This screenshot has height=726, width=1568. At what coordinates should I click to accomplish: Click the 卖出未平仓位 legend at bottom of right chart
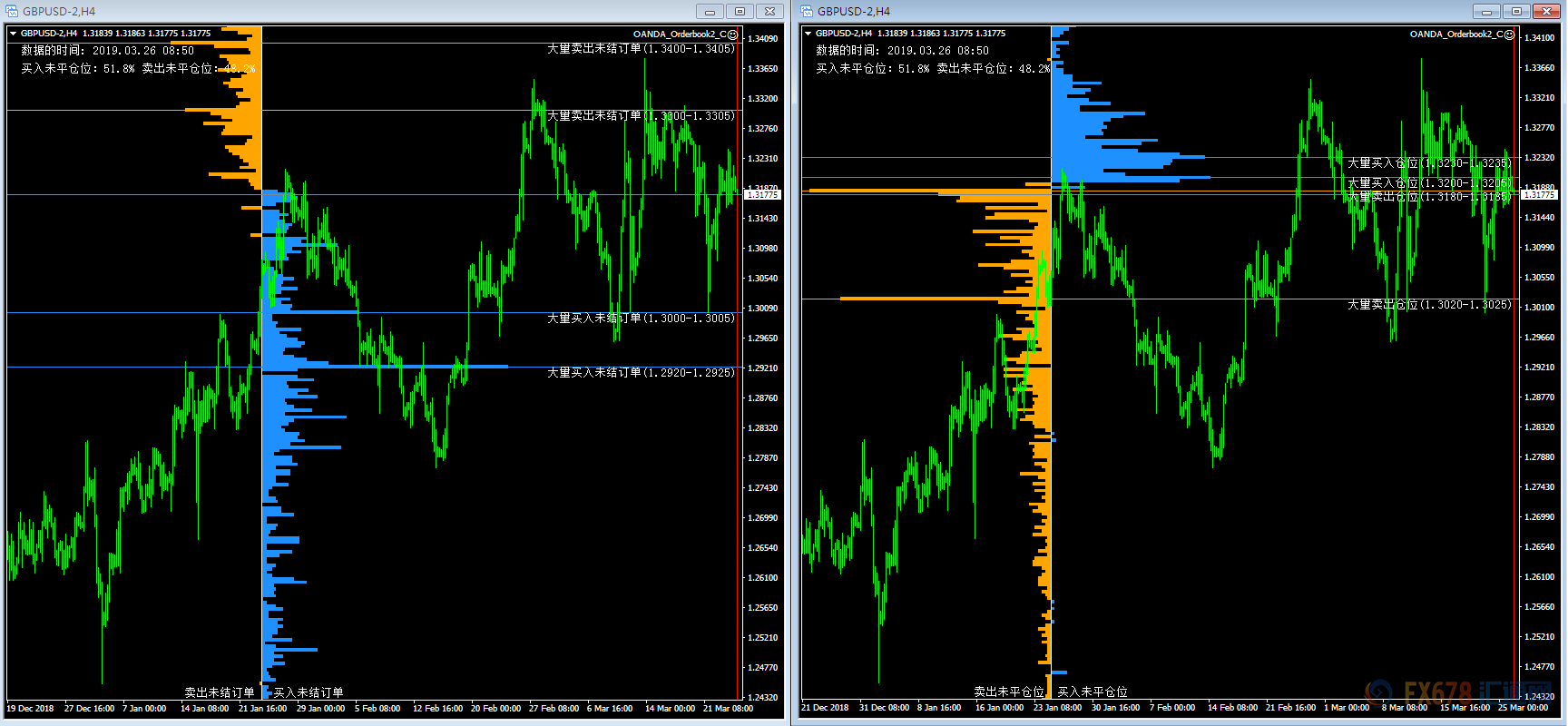click(1009, 692)
